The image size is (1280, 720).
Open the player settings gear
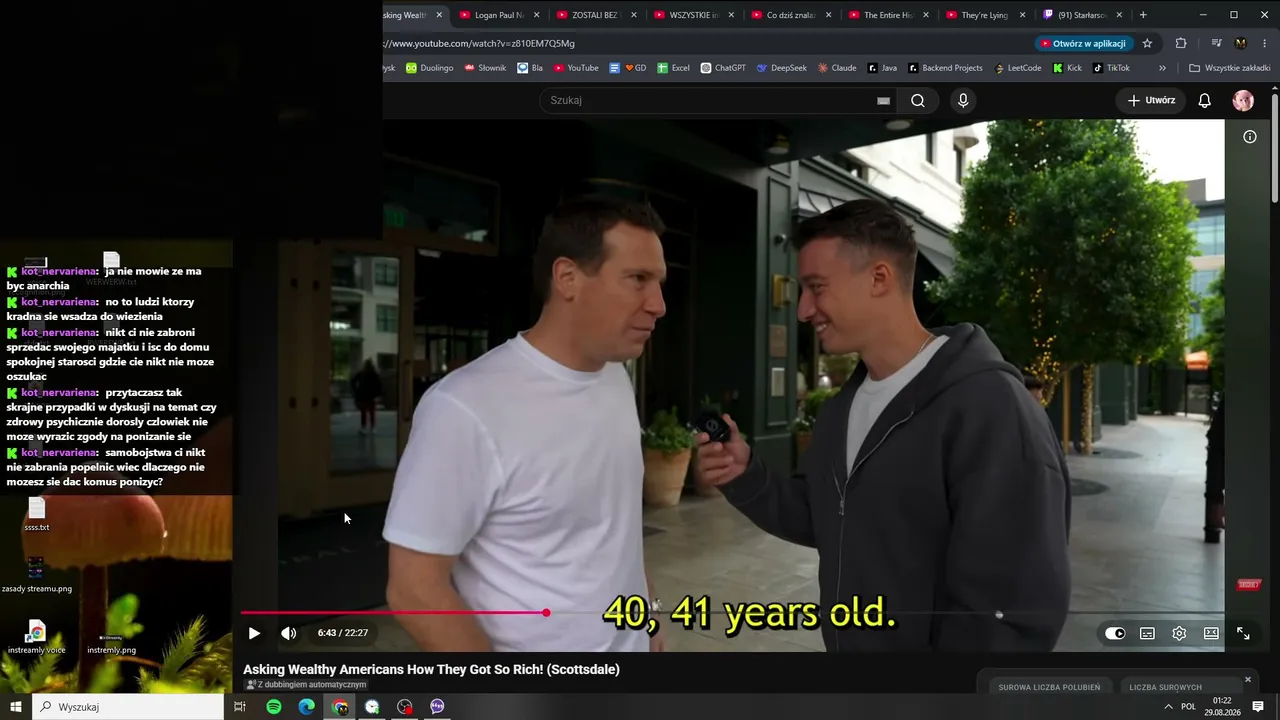click(x=1179, y=633)
